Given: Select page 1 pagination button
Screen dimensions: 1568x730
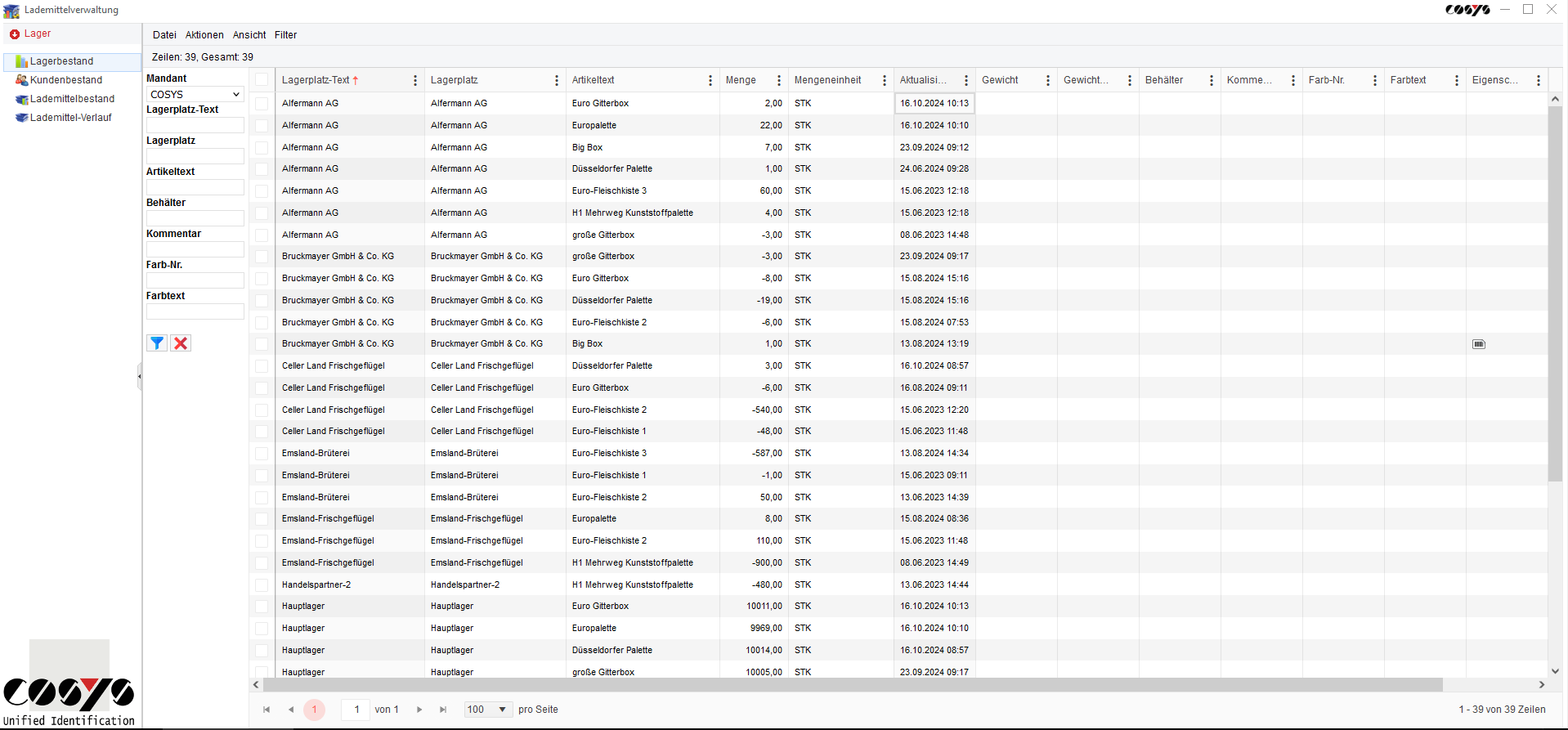Looking at the screenshot, I should 314,710.
